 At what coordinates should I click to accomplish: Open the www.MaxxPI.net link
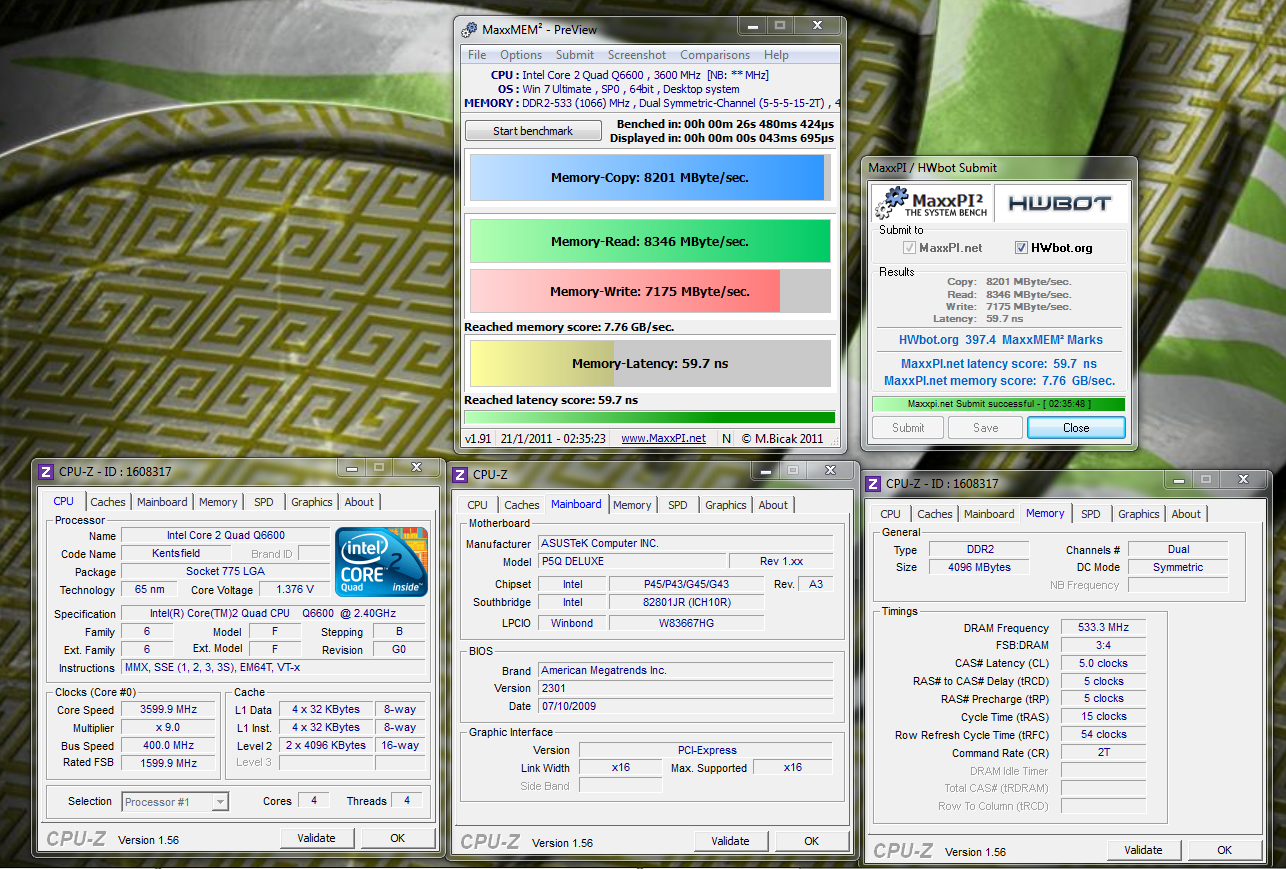tap(663, 438)
